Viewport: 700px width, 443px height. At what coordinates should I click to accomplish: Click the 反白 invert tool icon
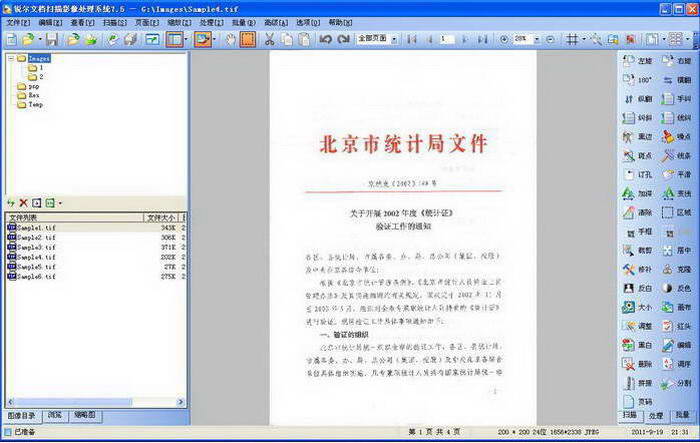[638, 288]
